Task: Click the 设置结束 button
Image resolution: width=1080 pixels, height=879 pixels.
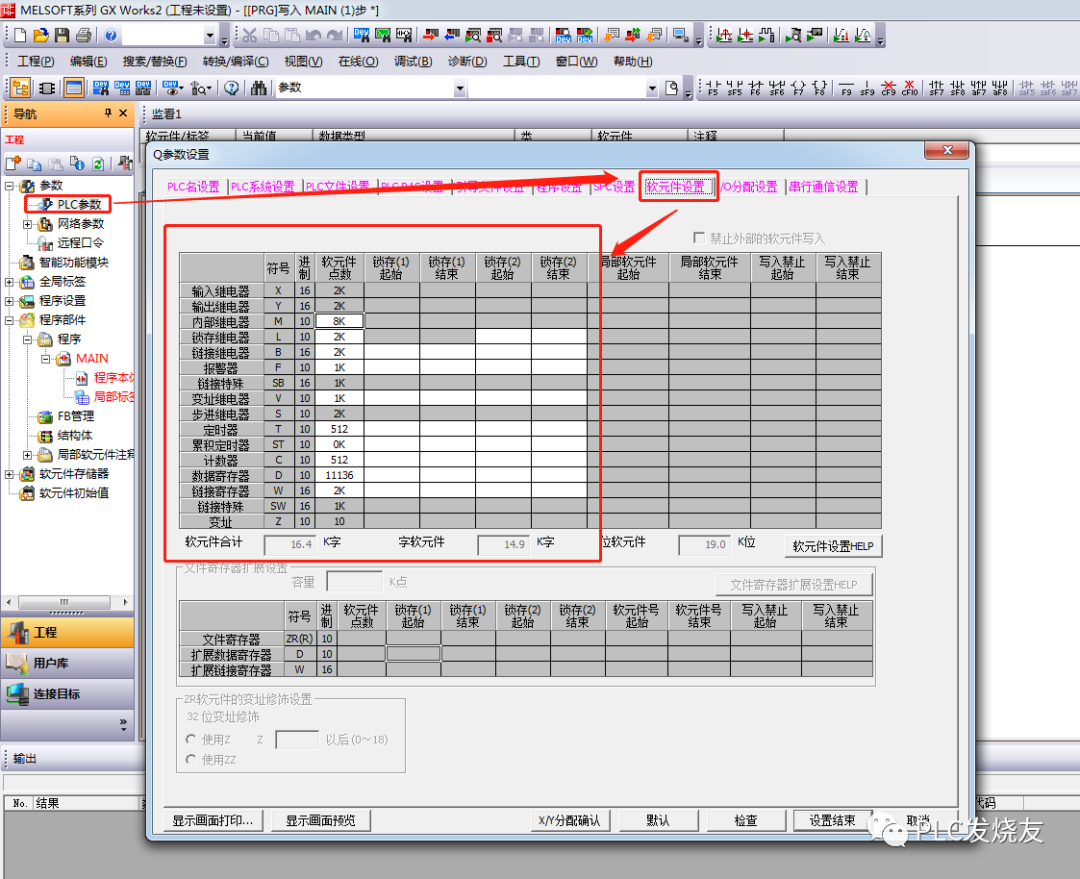Action: tap(832, 820)
